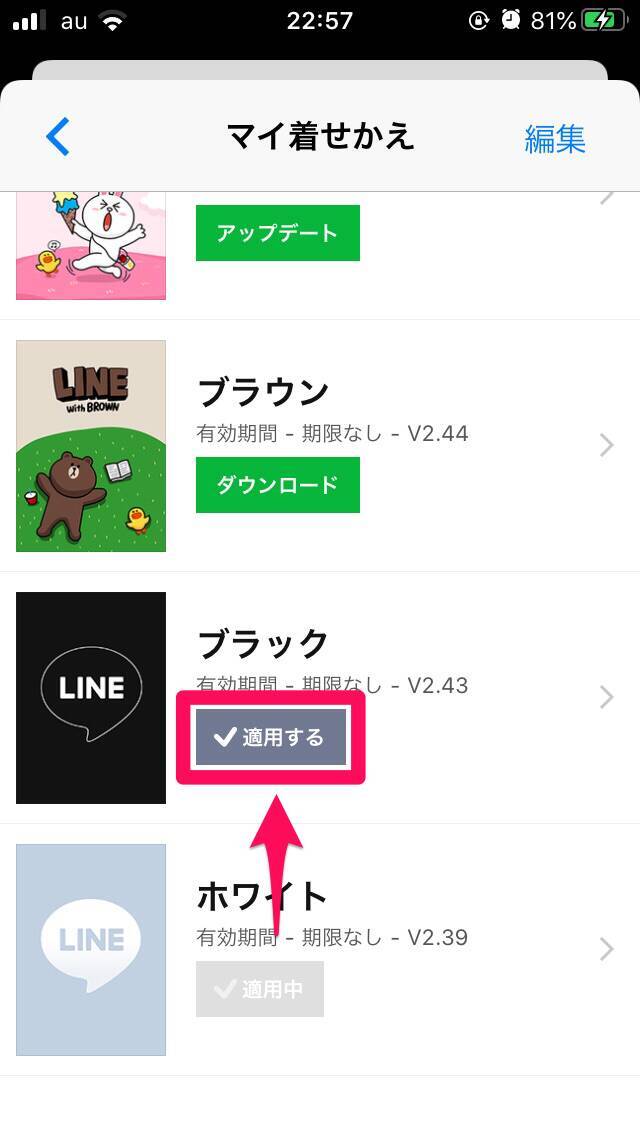The width and height of the screenshot is (640, 1136).
Task: Expand ホワイト theme details chevron
Action: (x=606, y=950)
